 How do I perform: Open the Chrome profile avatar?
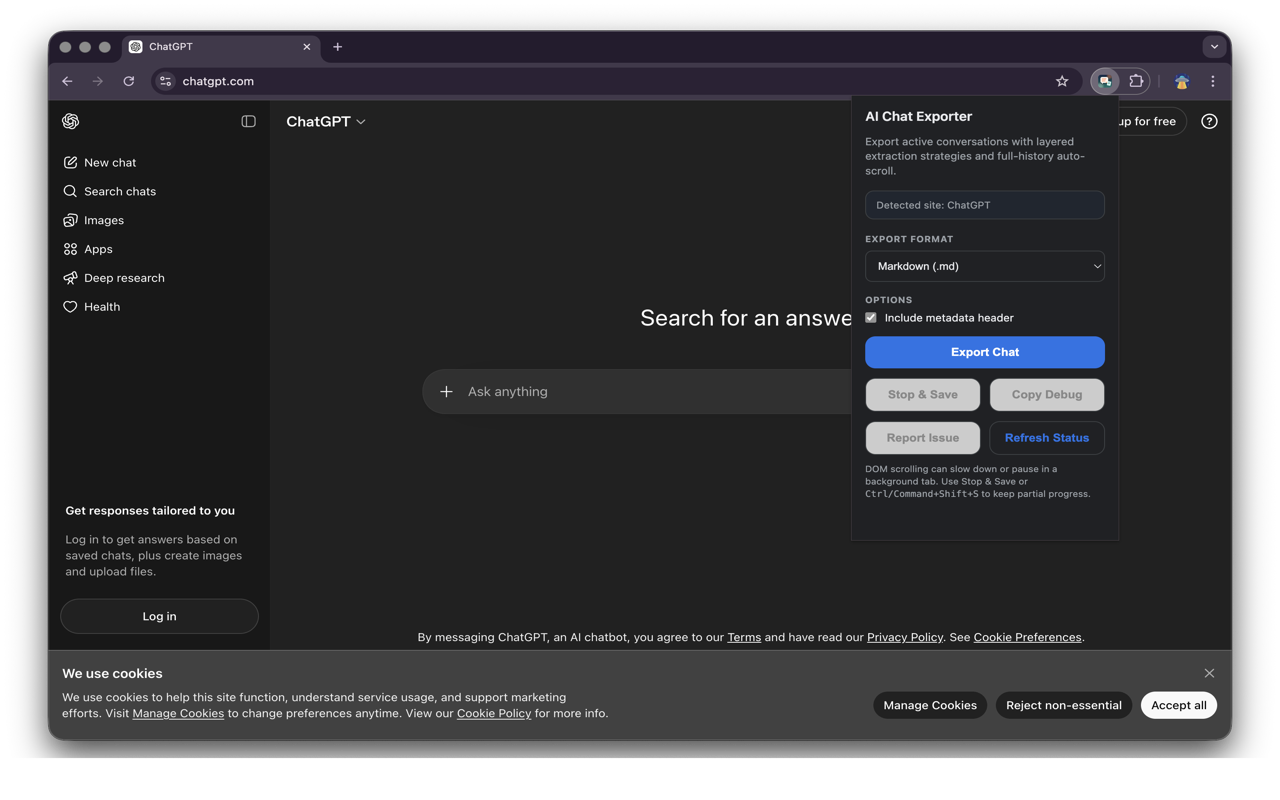tap(1182, 81)
